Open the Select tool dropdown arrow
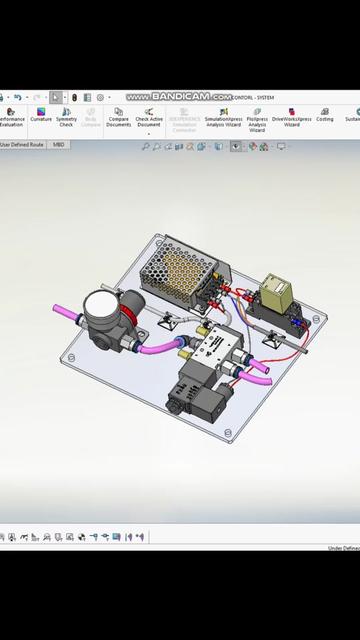 pos(64,98)
